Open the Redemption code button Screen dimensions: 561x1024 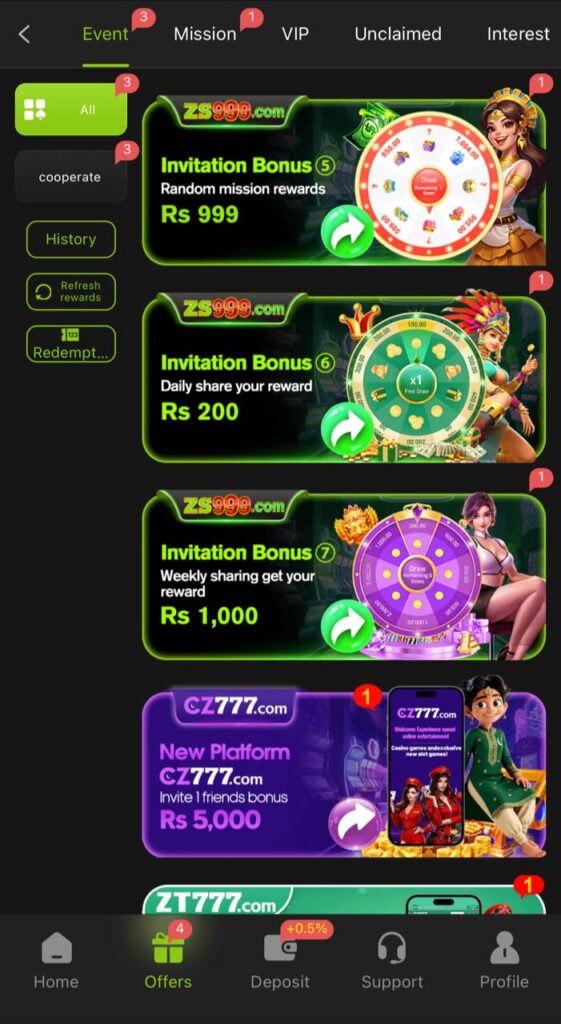coord(71,344)
